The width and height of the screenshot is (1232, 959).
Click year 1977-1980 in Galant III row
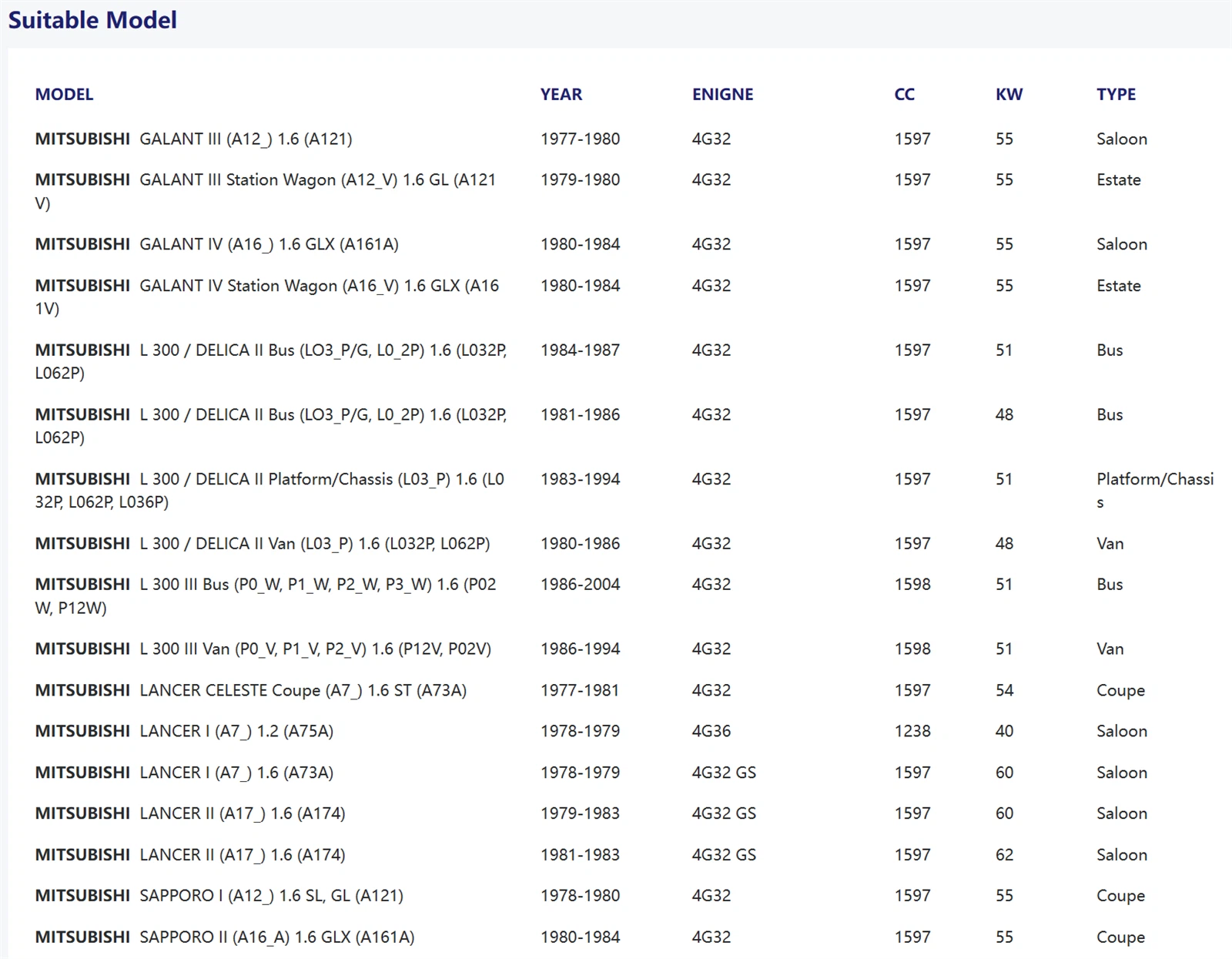click(x=580, y=139)
